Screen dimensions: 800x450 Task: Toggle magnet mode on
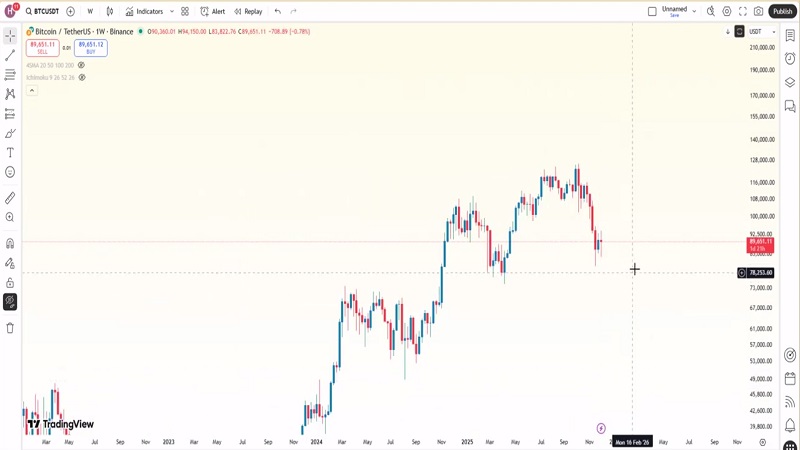pos(10,243)
